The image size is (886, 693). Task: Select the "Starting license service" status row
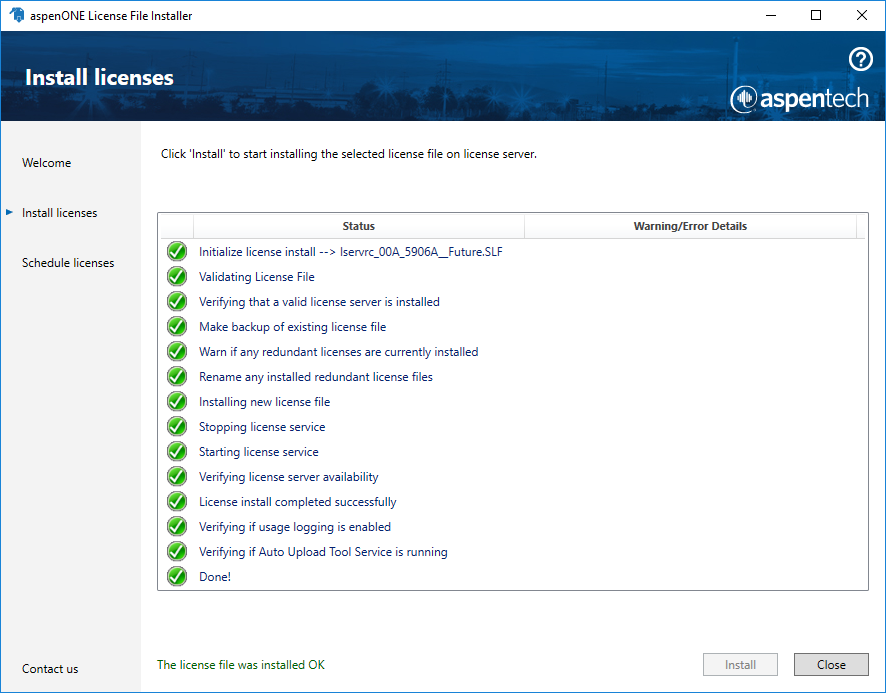tap(258, 451)
